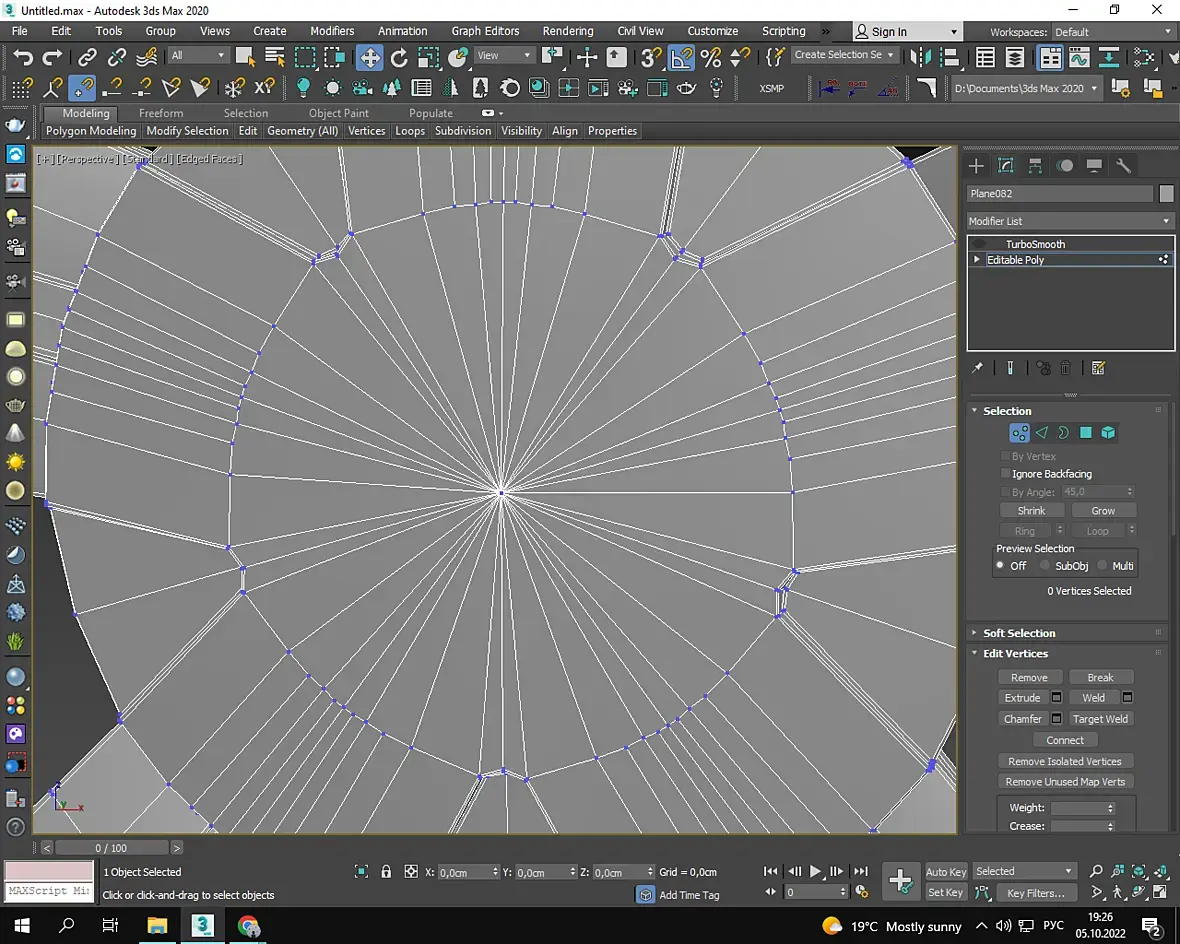The width and height of the screenshot is (1180, 944).
Task: Enable the Ignore Backfacing checkbox
Action: [x=1005, y=474]
